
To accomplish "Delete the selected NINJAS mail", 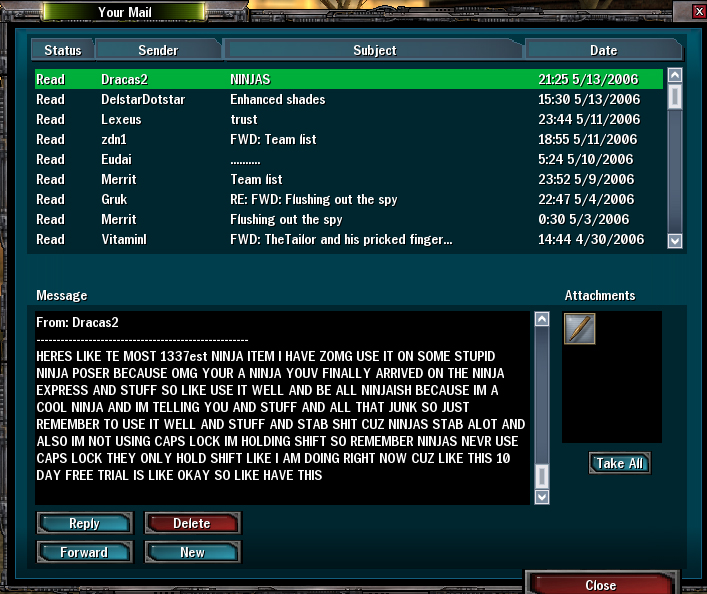I will 193,523.
